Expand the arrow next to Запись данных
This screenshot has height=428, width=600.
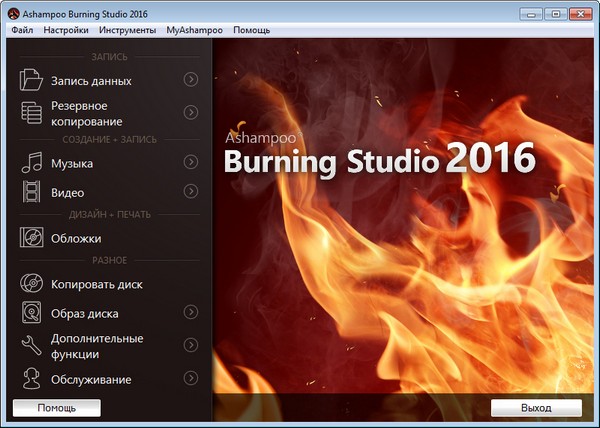[191, 80]
